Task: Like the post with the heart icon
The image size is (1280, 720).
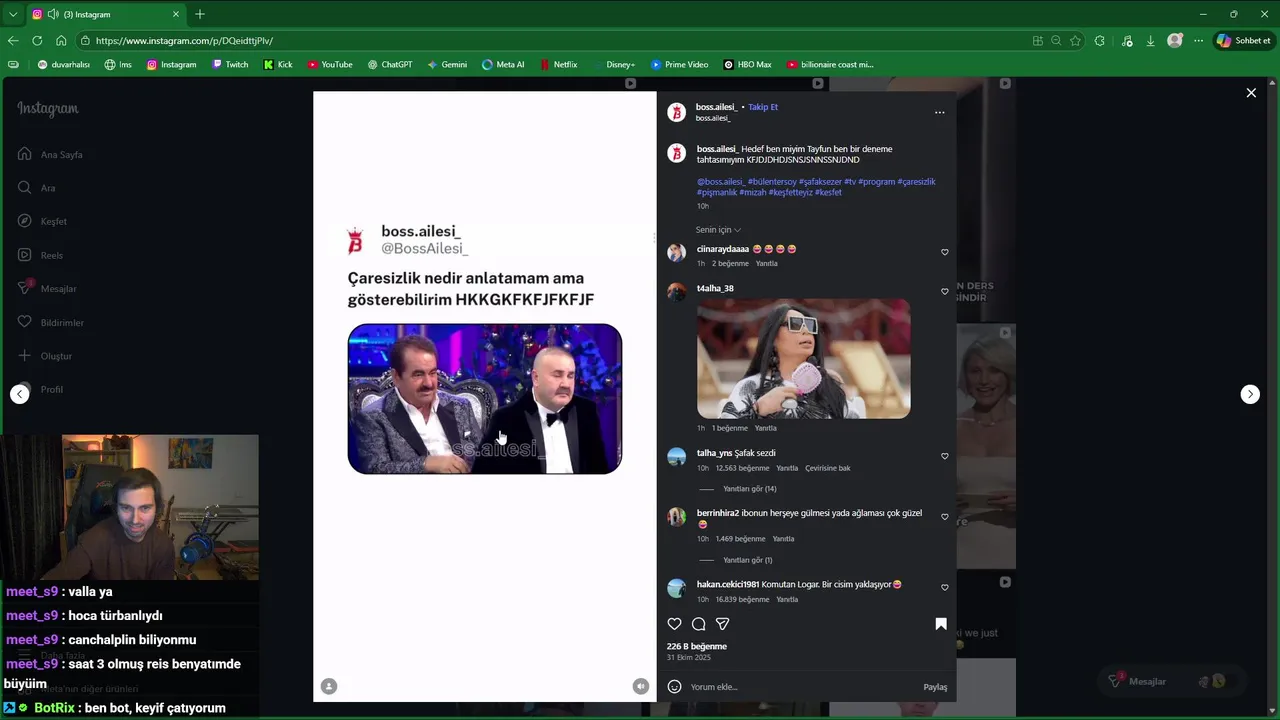Action: tap(675, 624)
